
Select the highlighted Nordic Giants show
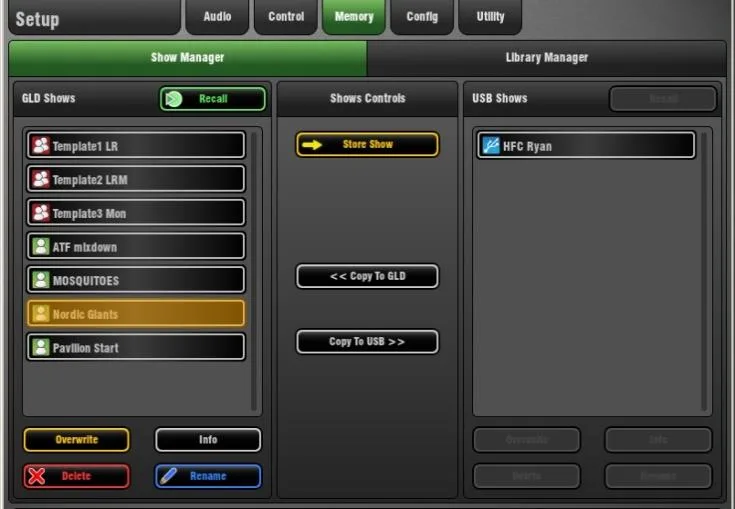pyautogui.click(x=136, y=314)
